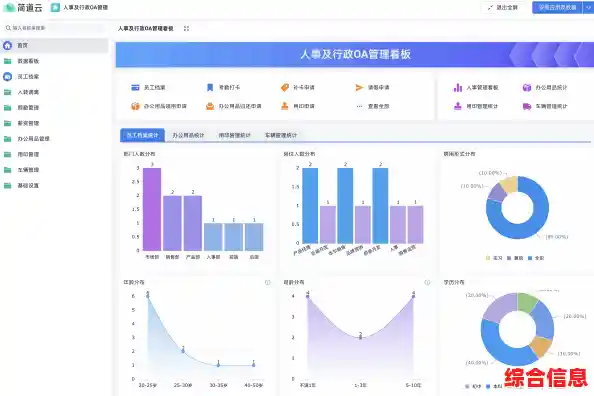
Task: Click the info icon on 司龄分布 chart
Action: [x=427, y=282]
